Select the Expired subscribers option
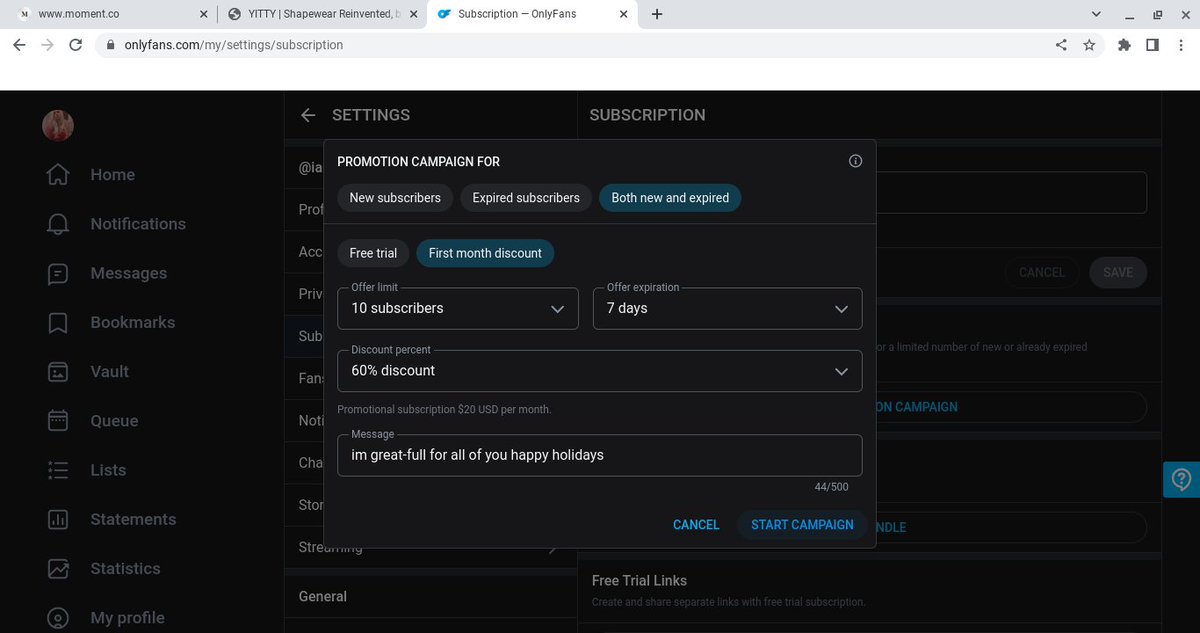 coord(526,198)
